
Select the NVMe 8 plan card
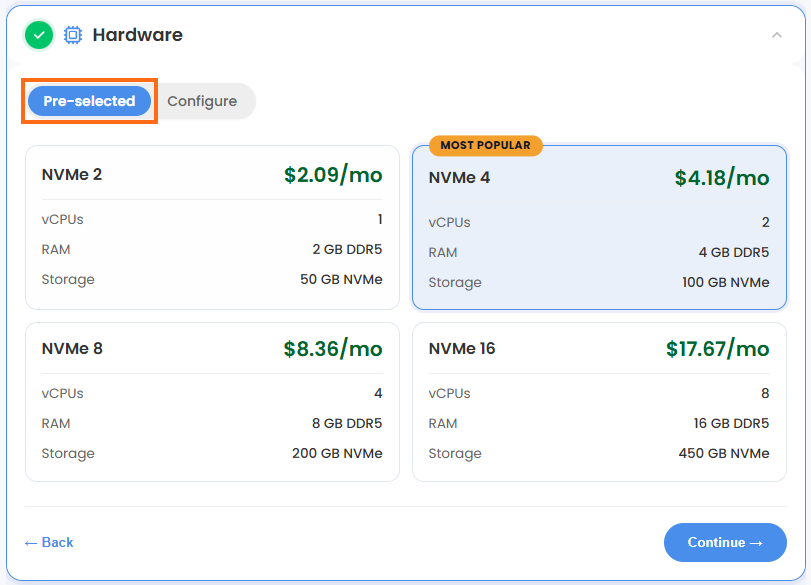tap(213, 402)
